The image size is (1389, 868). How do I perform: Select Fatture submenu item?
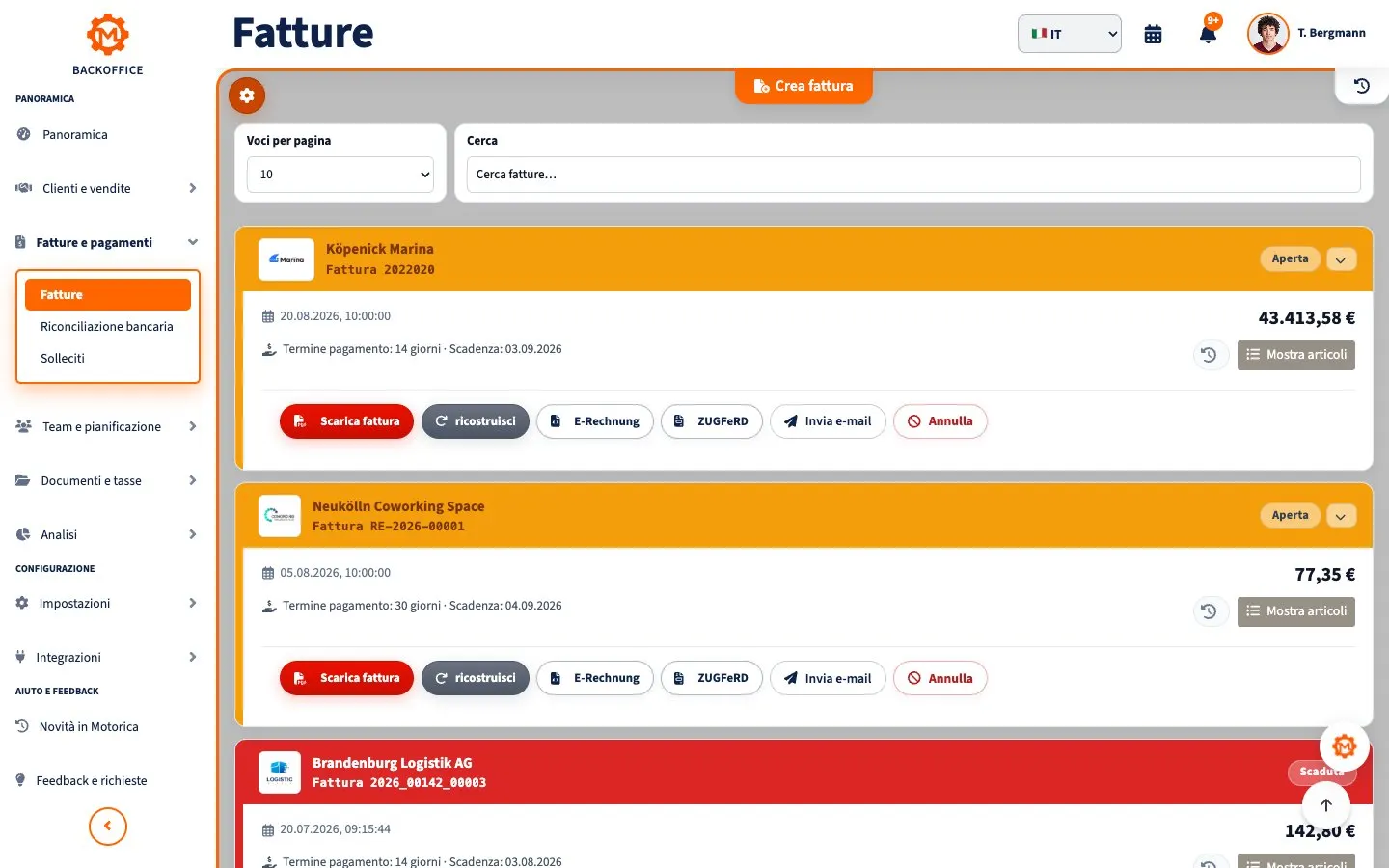(108, 295)
